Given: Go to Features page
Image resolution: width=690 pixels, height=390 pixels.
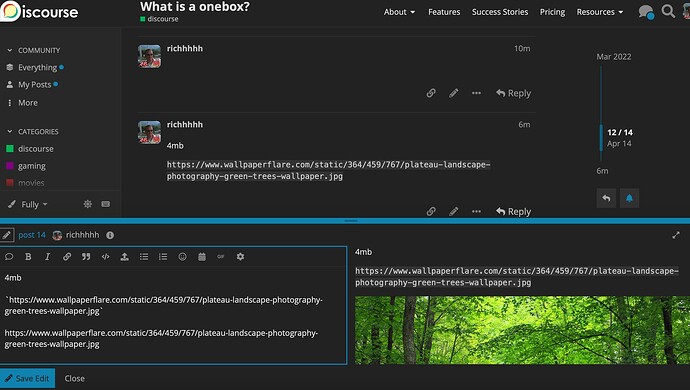Looking at the screenshot, I should pos(444,12).
